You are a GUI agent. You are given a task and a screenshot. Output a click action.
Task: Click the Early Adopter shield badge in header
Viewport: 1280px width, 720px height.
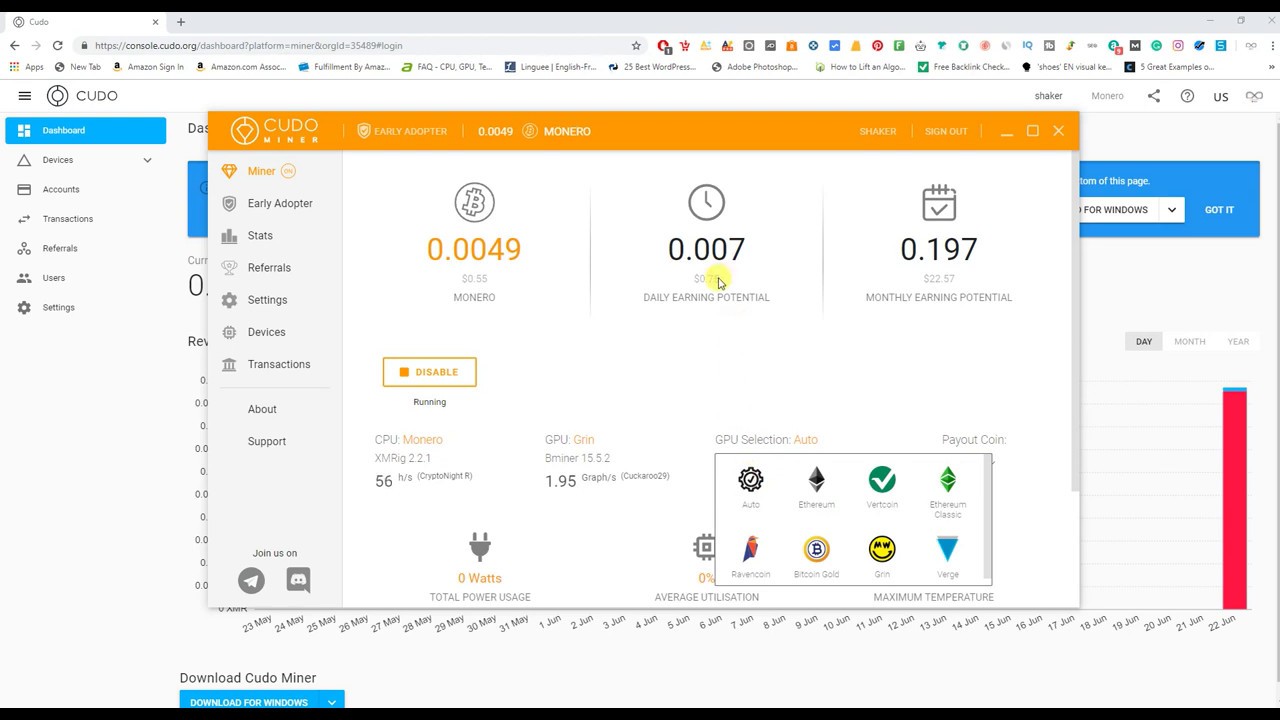pyautogui.click(x=402, y=131)
